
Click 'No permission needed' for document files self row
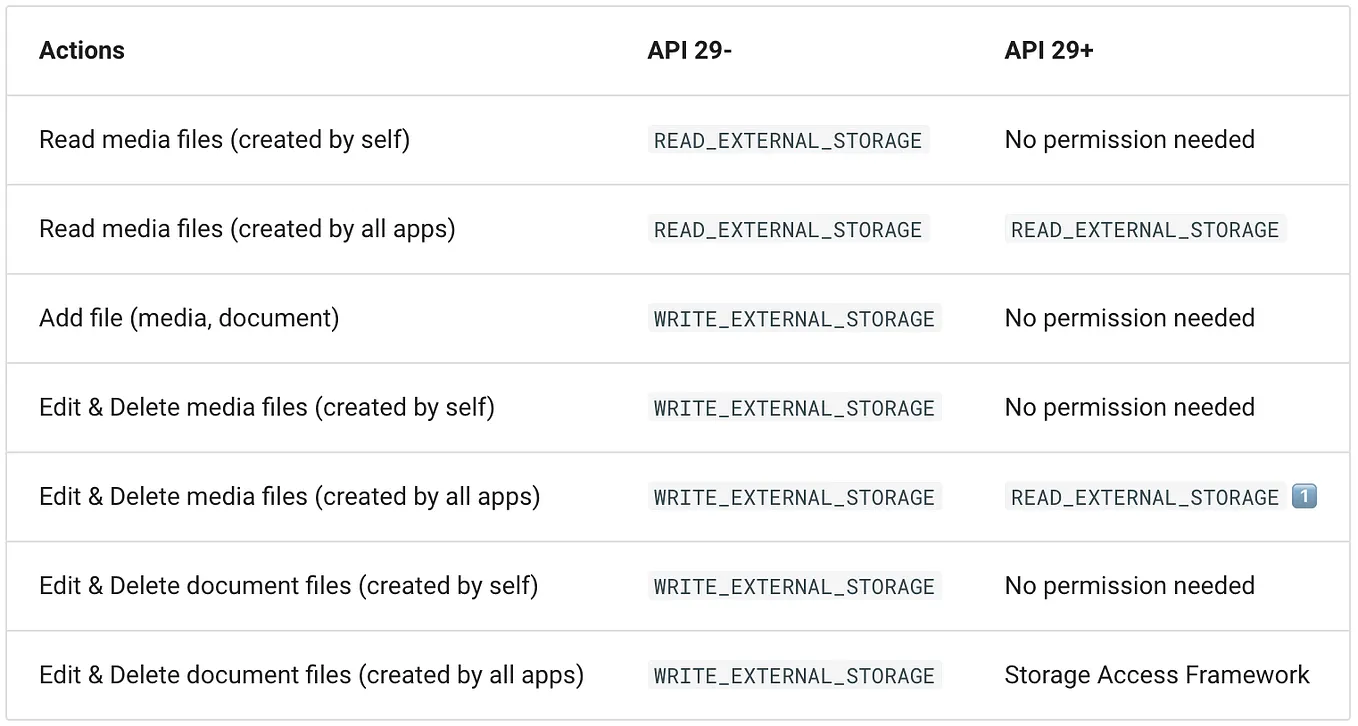(x=1130, y=585)
